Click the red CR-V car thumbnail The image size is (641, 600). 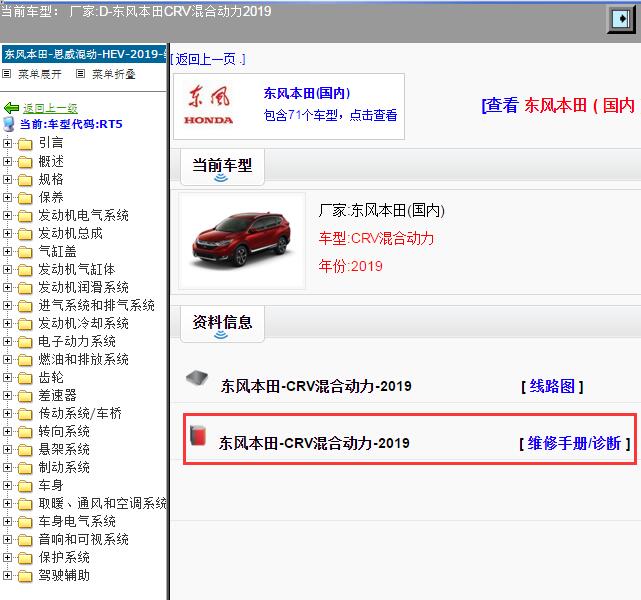point(242,241)
